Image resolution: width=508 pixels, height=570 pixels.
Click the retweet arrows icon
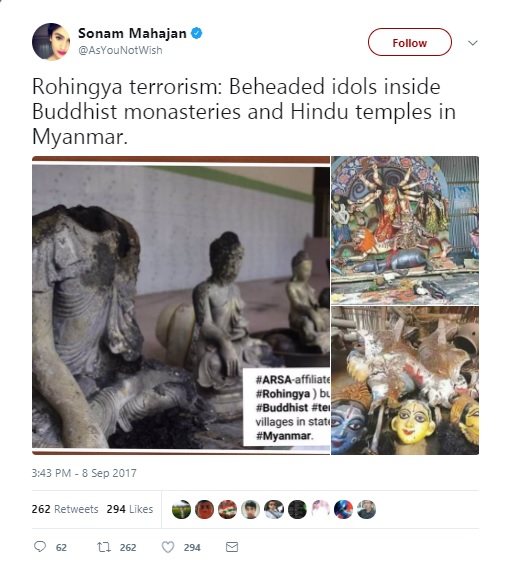tap(104, 547)
